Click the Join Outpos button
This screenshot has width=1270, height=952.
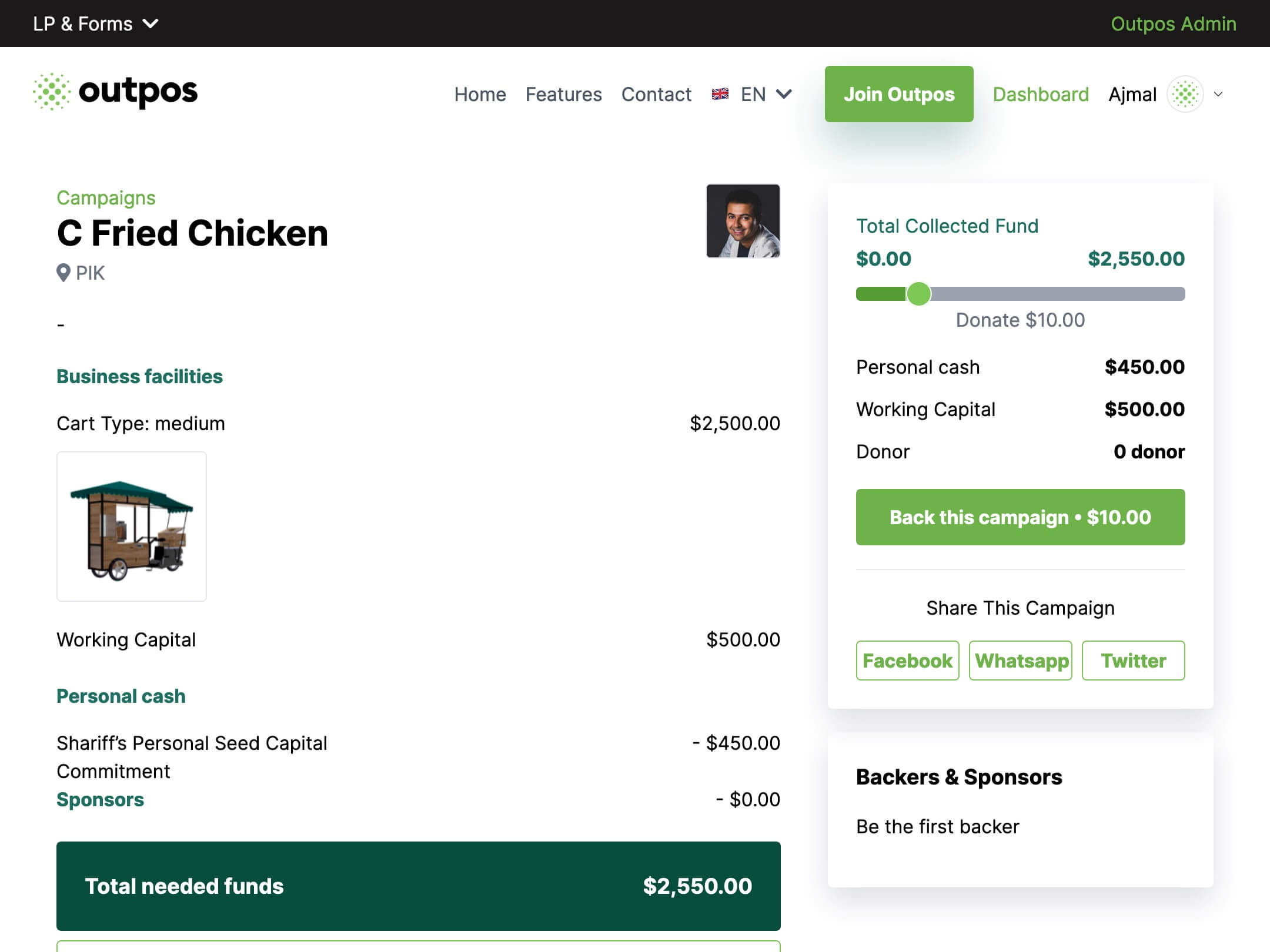coord(899,94)
